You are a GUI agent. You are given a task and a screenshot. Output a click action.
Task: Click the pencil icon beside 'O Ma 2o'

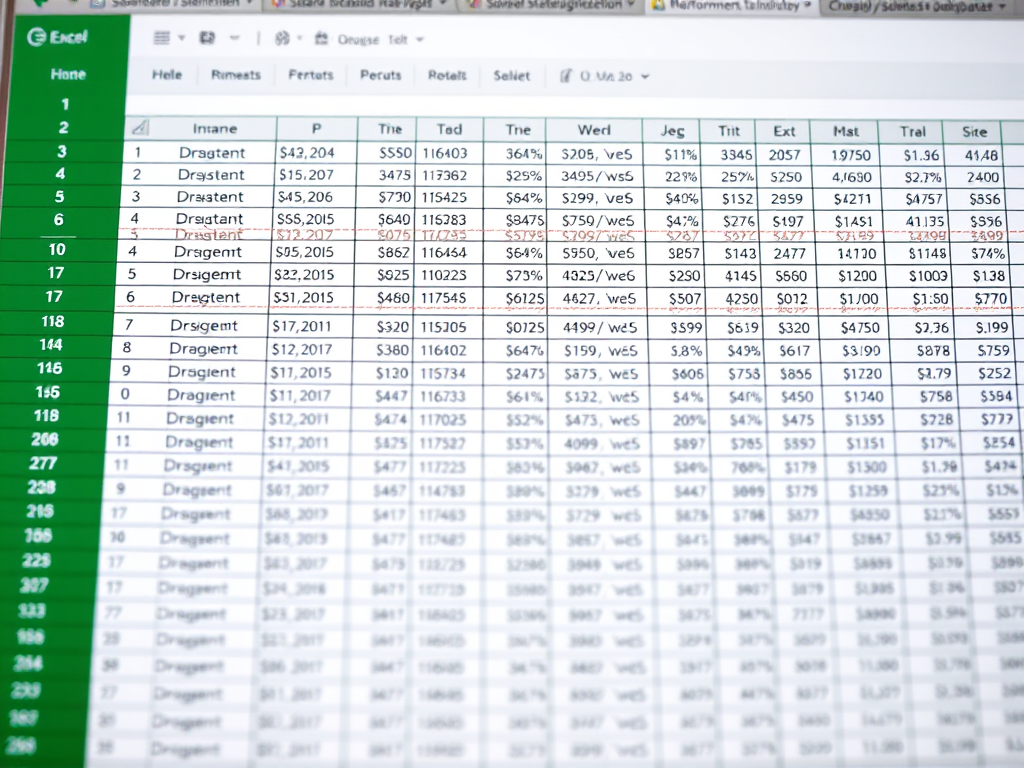point(566,75)
